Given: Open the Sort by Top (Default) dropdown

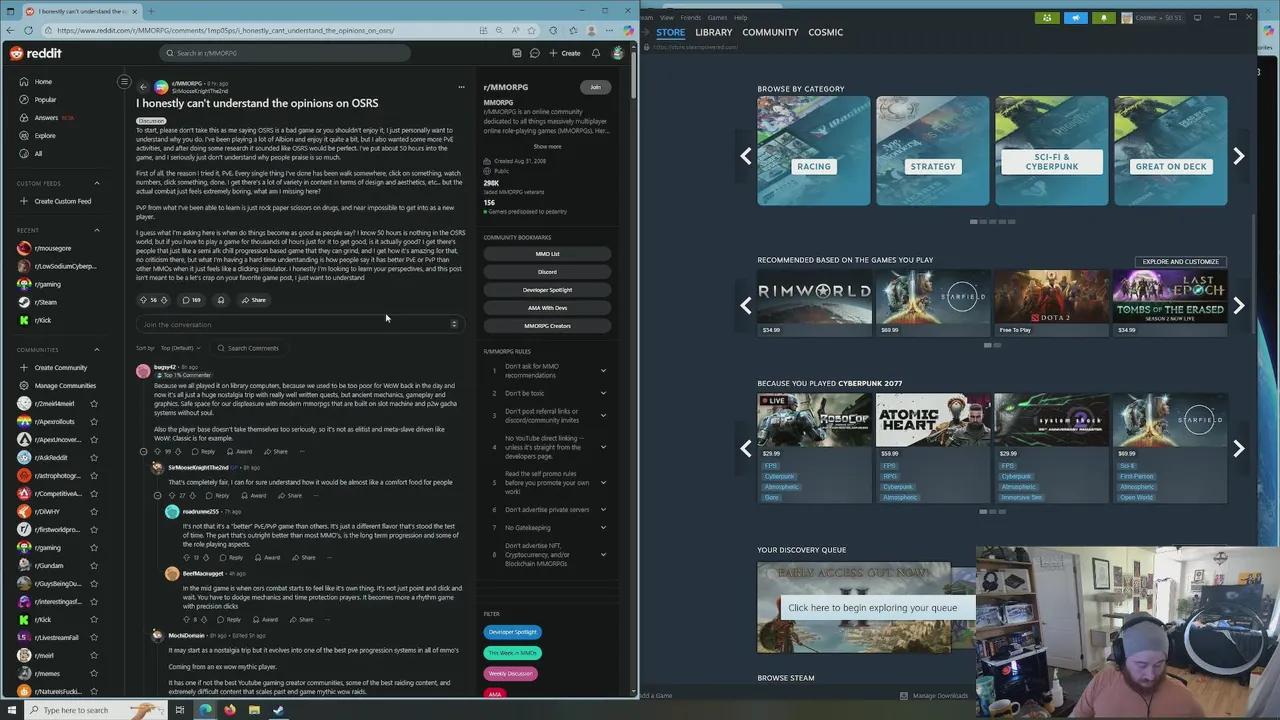Looking at the screenshot, I should [x=180, y=348].
